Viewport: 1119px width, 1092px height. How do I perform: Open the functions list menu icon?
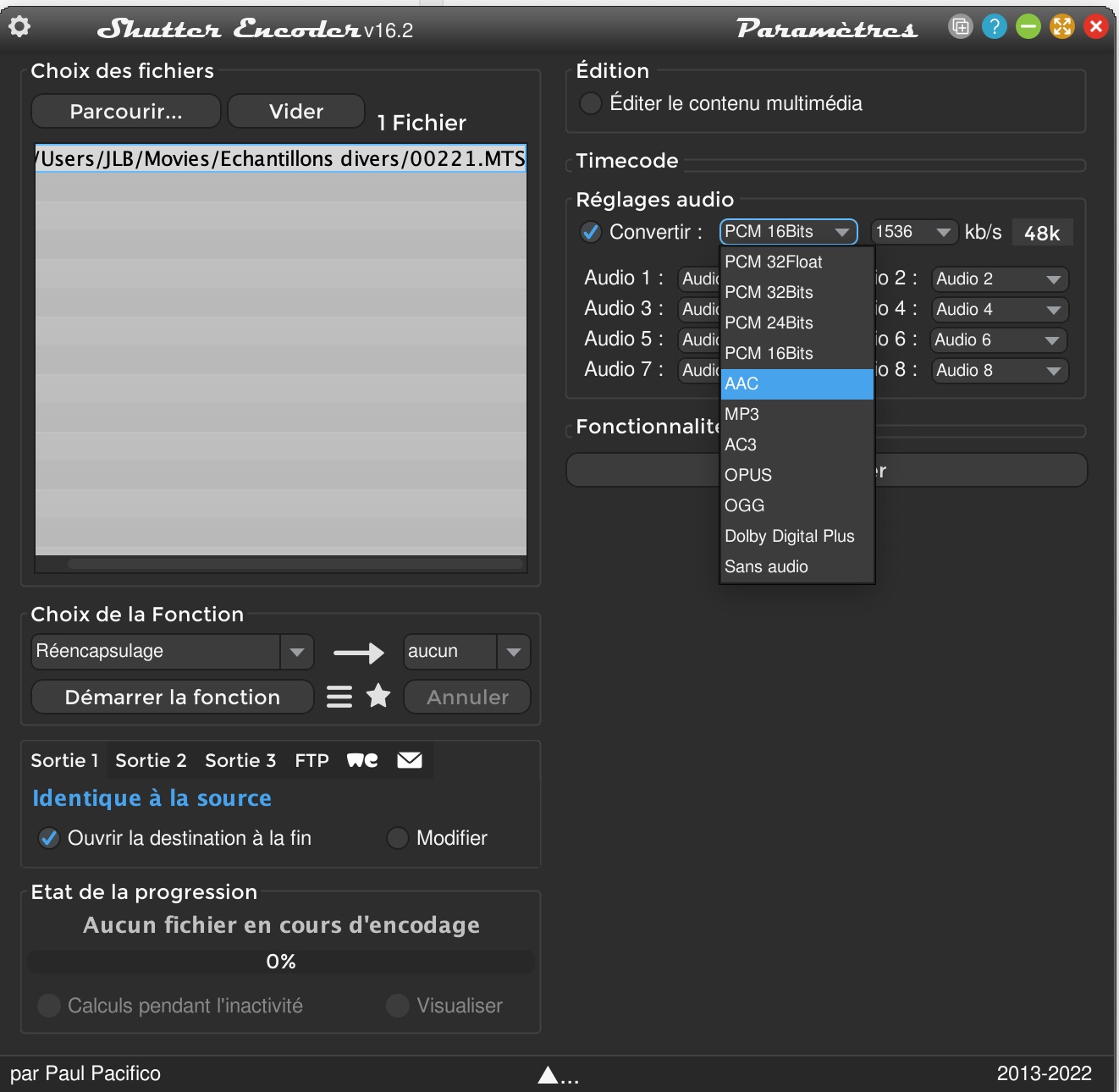(x=339, y=697)
